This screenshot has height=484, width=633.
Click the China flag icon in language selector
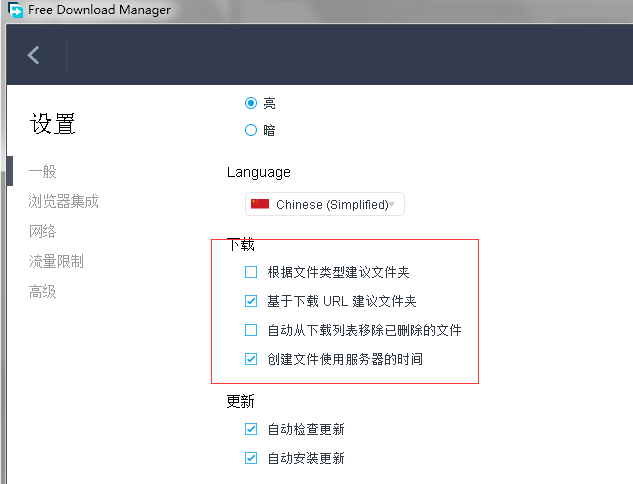coord(260,204)
